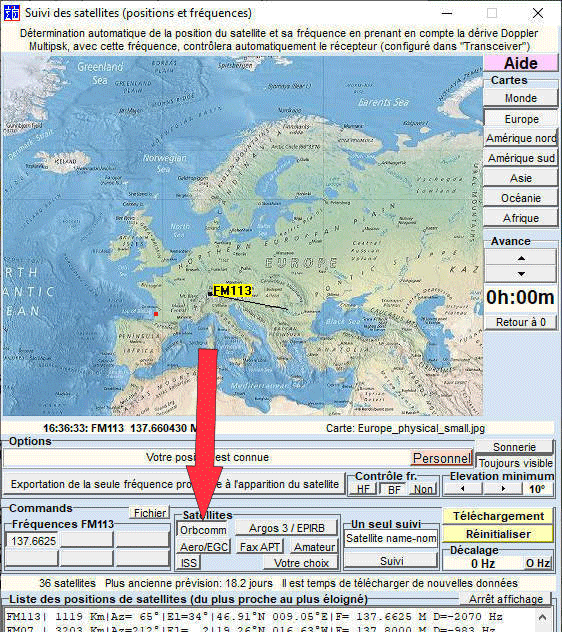
Task: Select Non for frequency control
Action: point(423,489)
